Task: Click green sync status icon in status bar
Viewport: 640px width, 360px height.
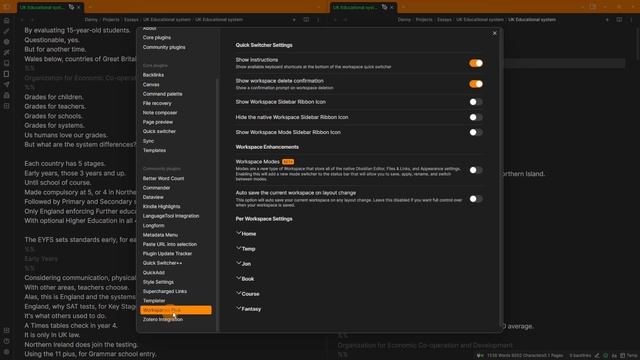Action: click(x=606, y=356)
